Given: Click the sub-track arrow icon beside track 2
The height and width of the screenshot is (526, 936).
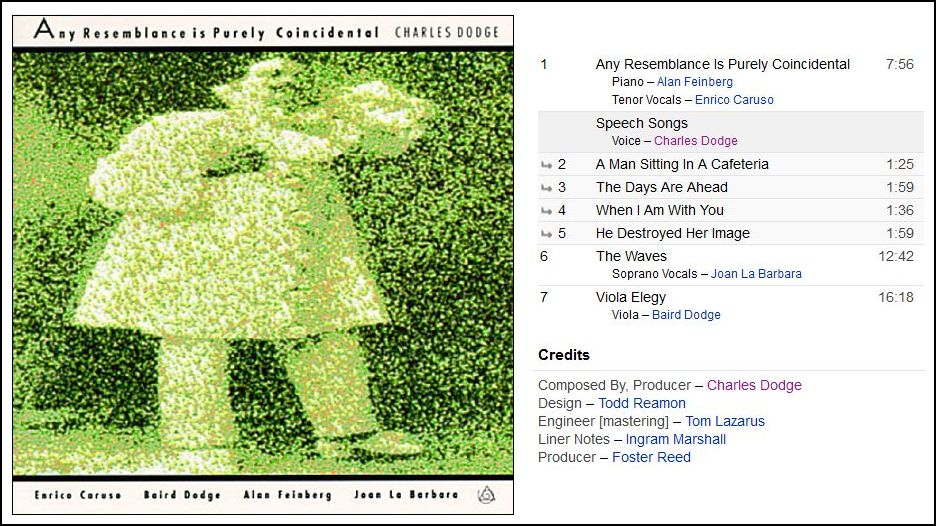Looking at the screenshot, I should tap(546, 165).
